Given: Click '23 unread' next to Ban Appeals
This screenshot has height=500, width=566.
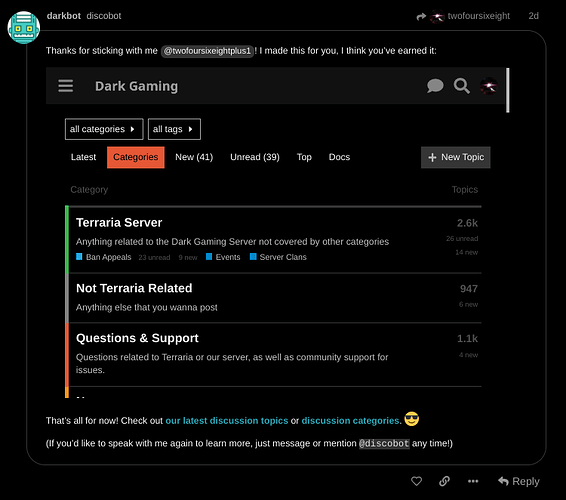Looking at the screenshot, I should click(154, 257).
